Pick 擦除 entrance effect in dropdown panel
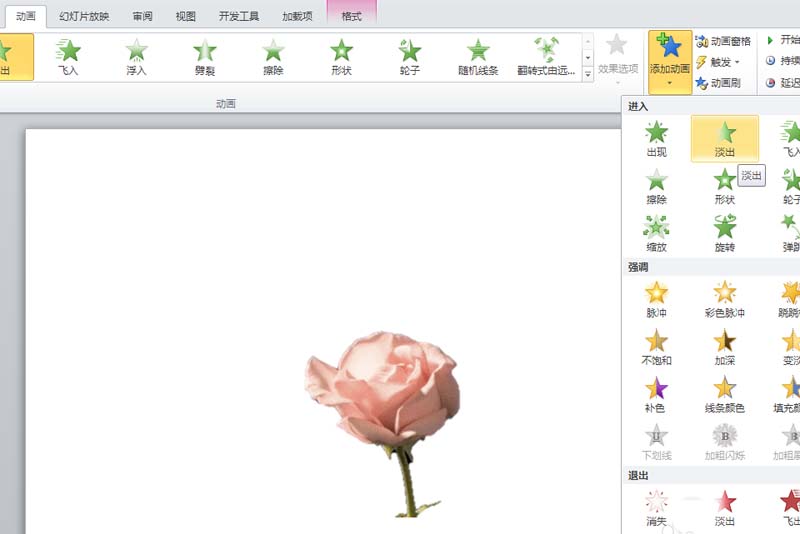This screenshot has height=534, width=800. coord(657,186)
